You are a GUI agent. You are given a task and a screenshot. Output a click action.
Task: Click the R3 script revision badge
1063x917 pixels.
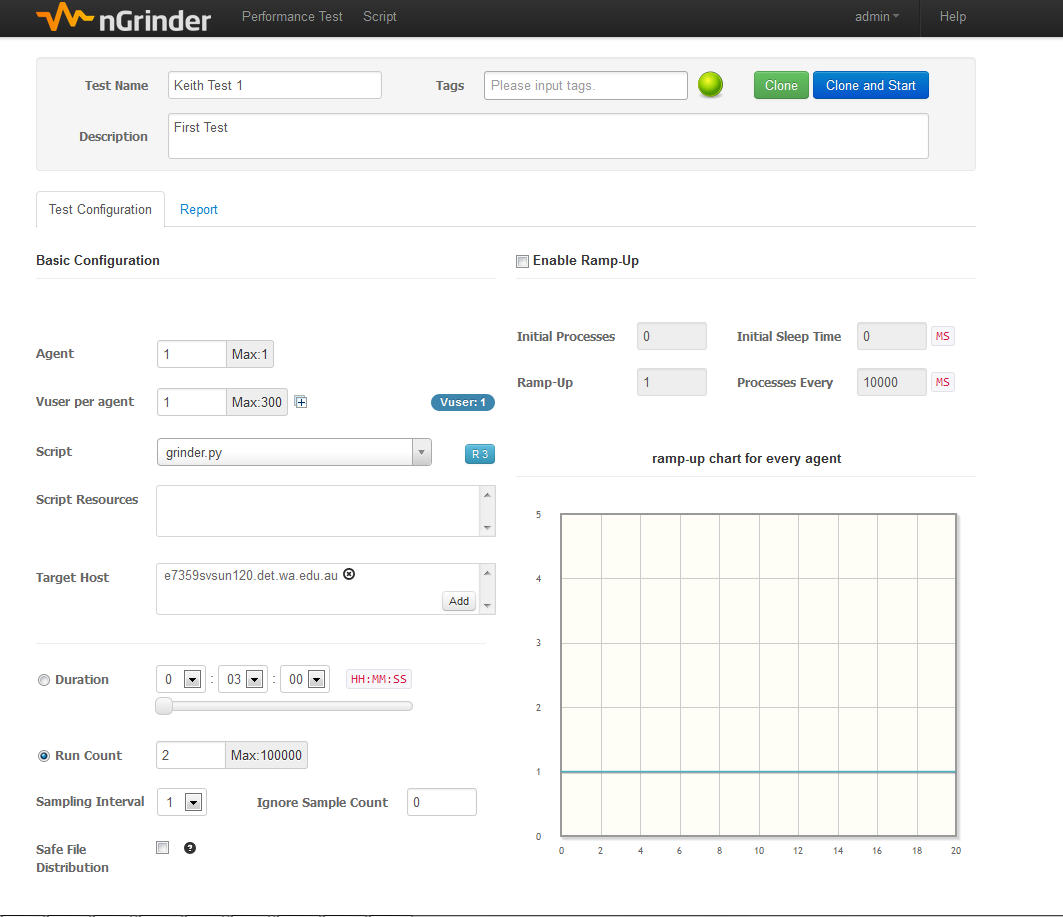[x=479, y=455]
